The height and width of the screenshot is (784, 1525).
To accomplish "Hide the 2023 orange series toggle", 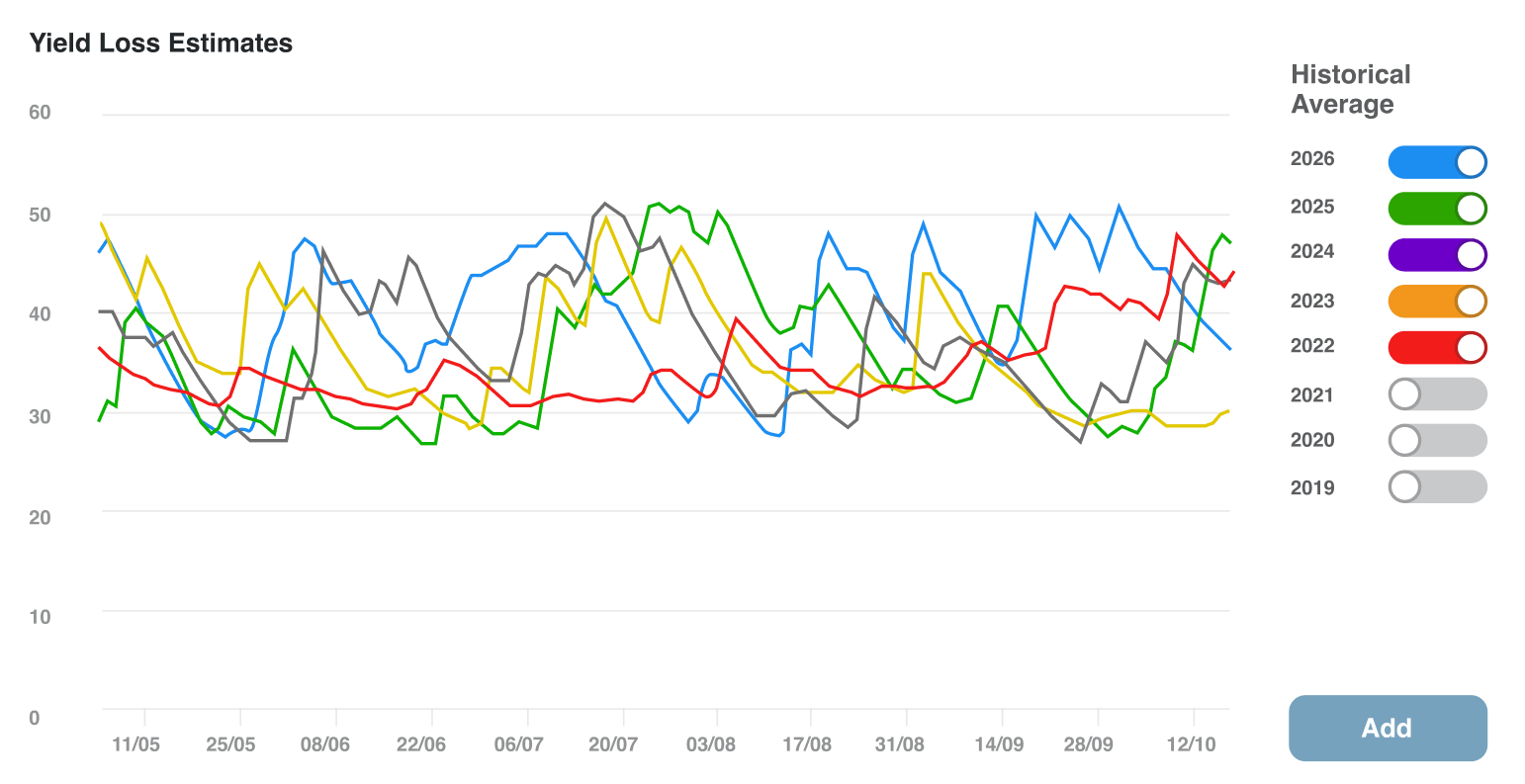I will tap(1437, 302).
